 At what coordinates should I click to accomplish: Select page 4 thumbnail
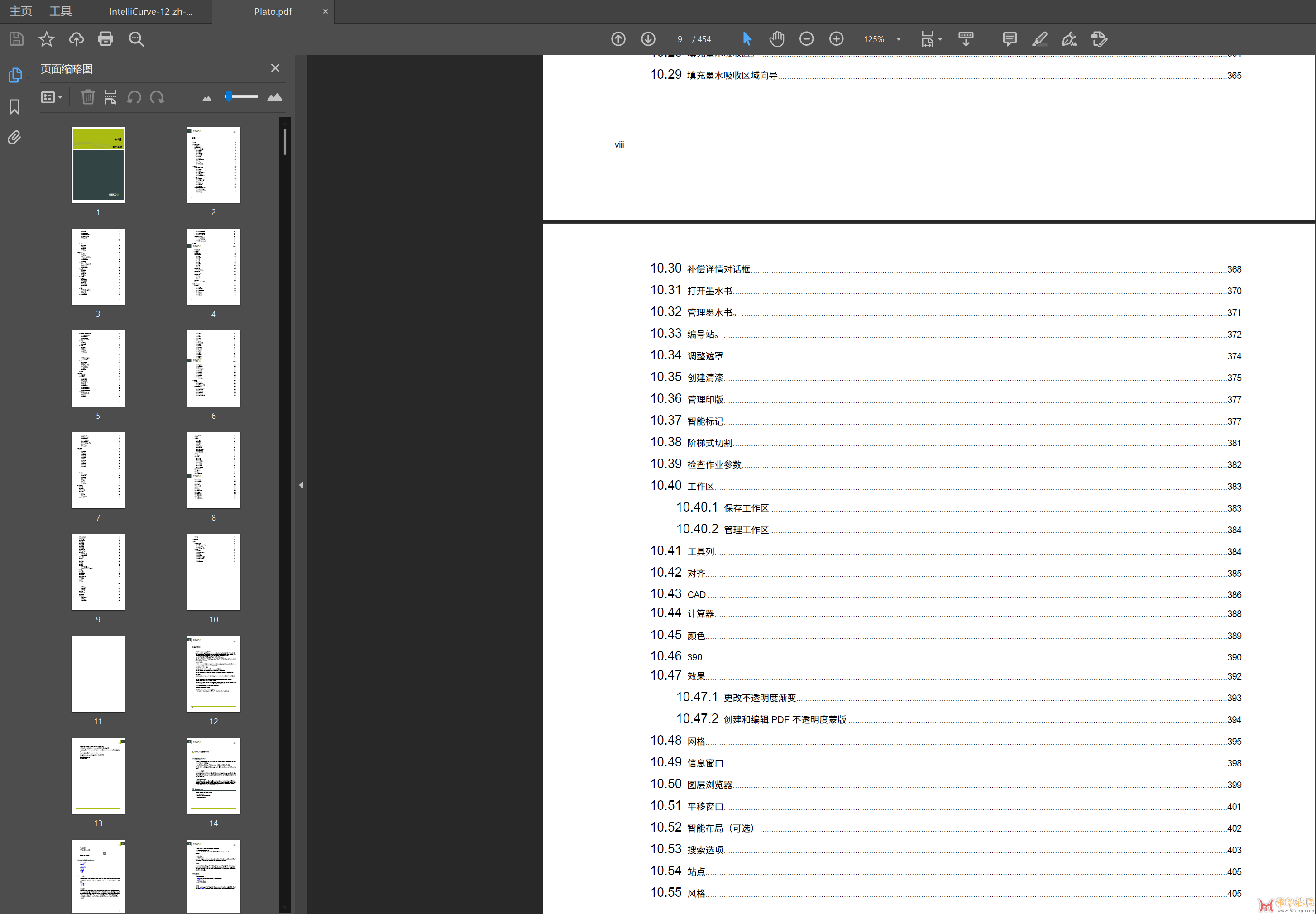click(x=214, y=266)
